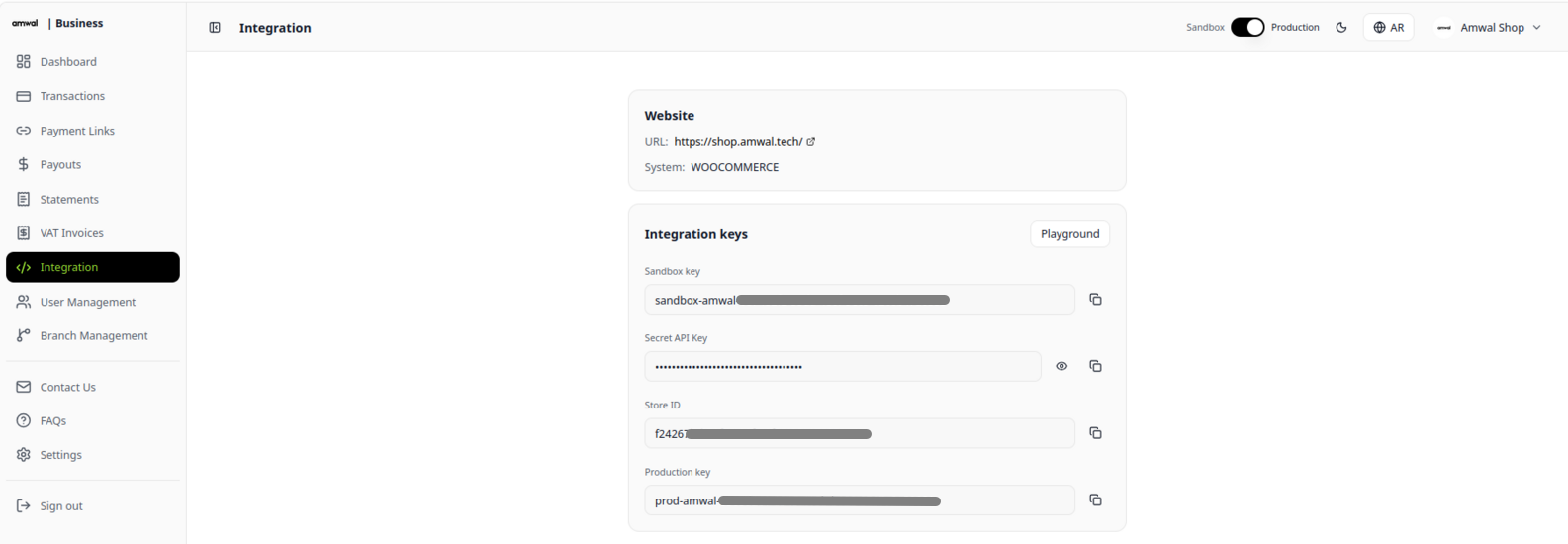This screenshot has height=544, width=1568.
Task: Click the Branch Management branch icon
Action: point(24,335)
